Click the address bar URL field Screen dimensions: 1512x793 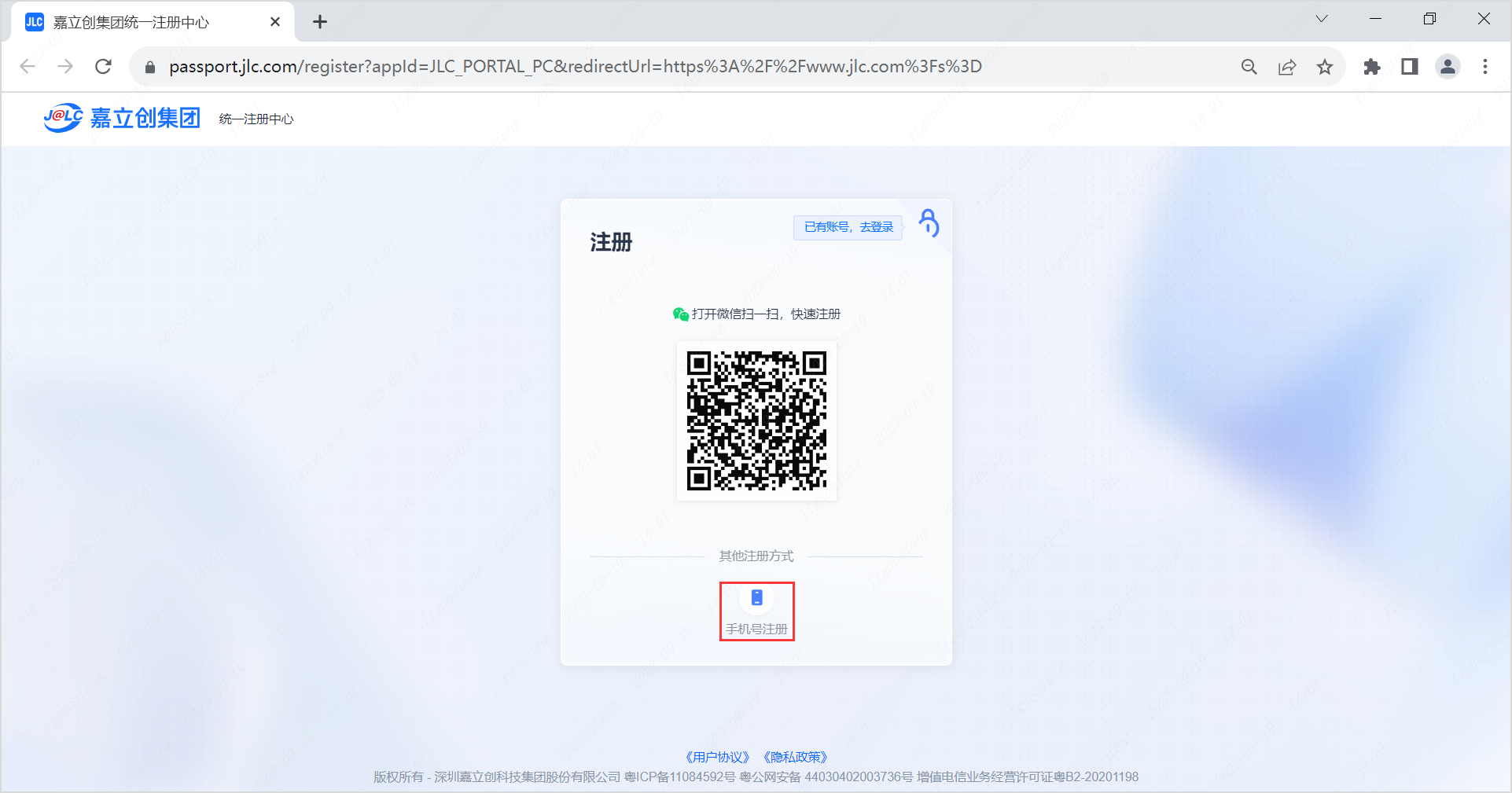[x=574, y=67]
